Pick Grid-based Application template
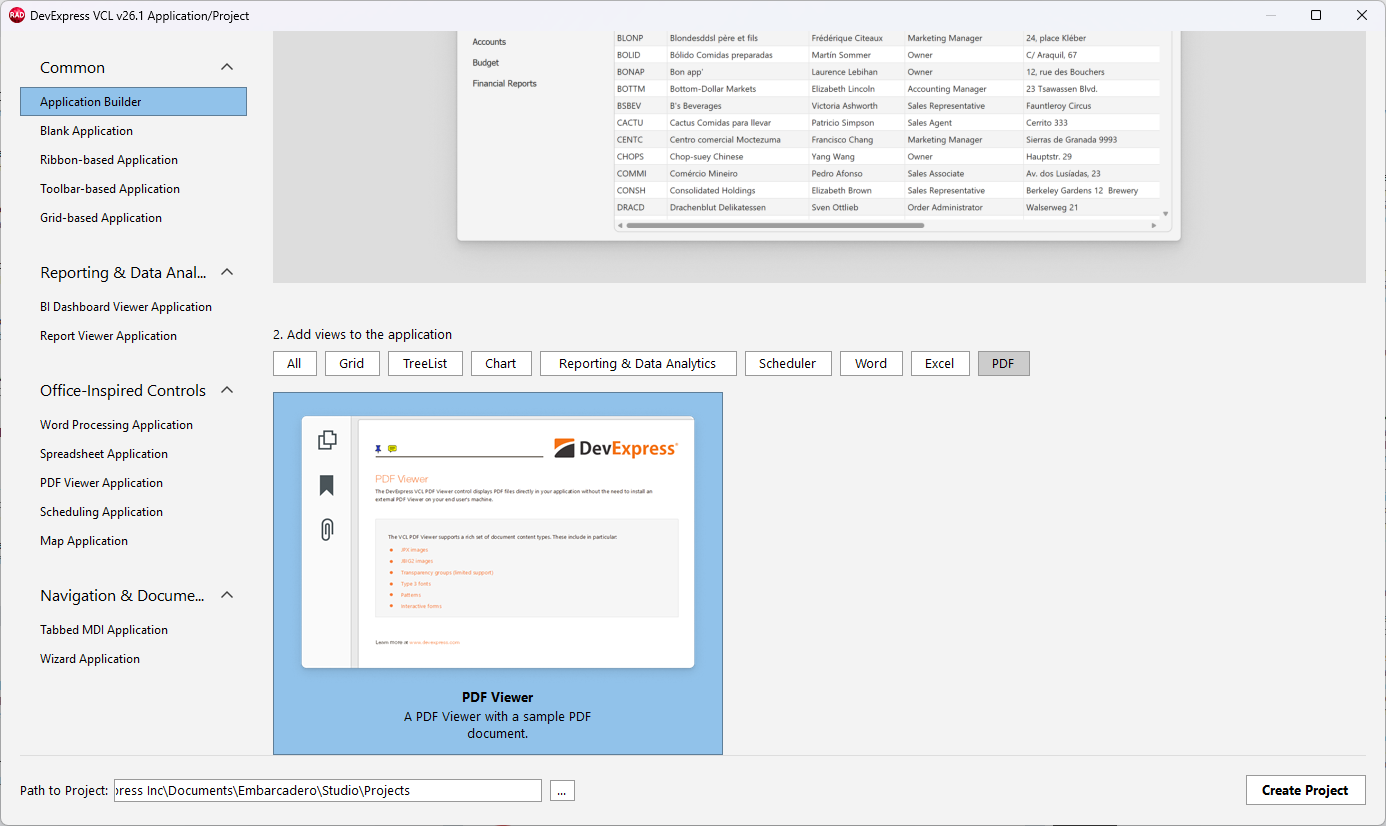 [x=133, y=218]
